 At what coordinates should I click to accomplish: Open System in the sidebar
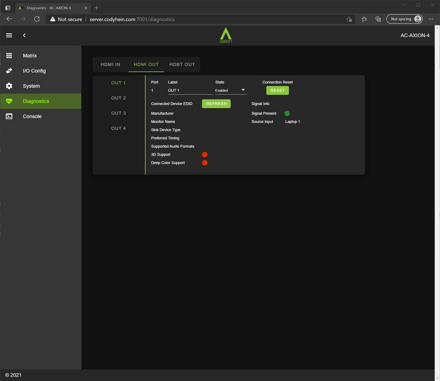41,86
